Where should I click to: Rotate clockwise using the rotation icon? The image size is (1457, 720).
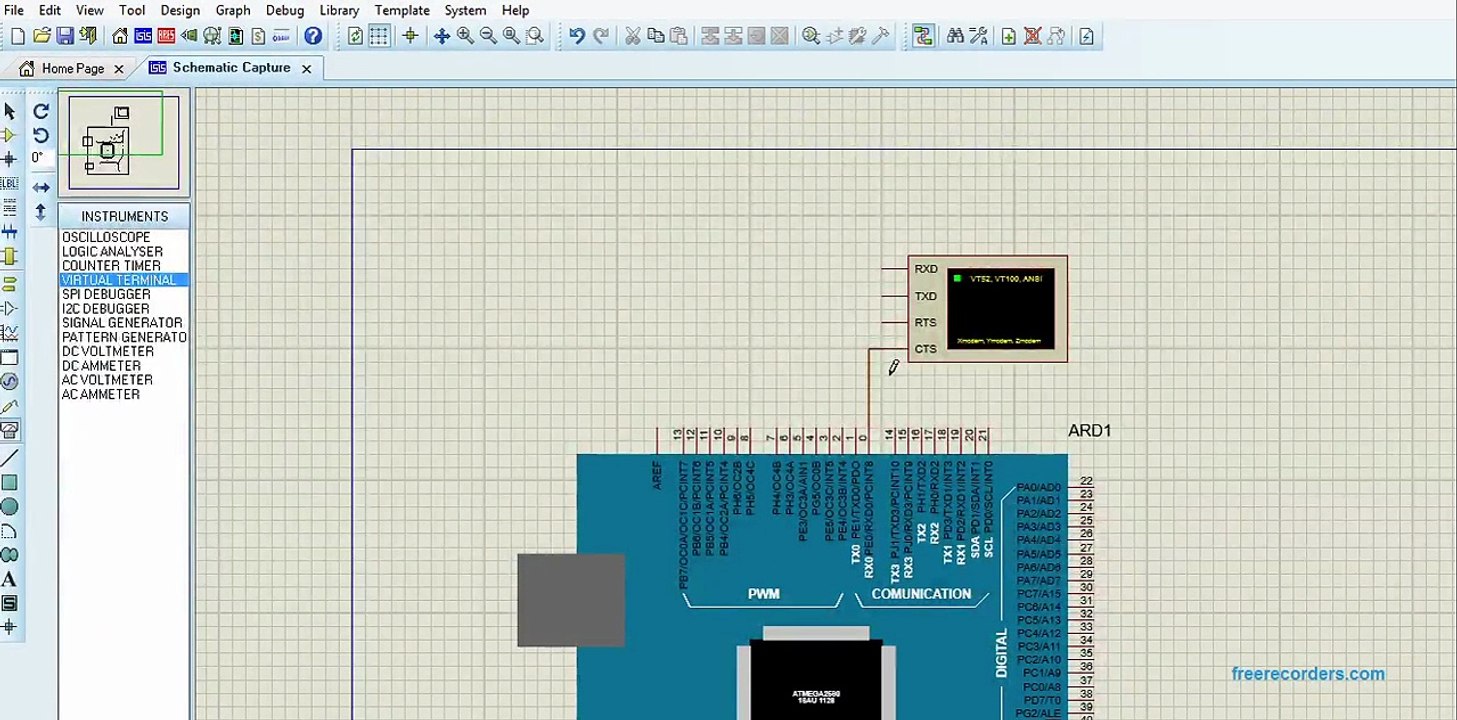click(x=41, y=112)
